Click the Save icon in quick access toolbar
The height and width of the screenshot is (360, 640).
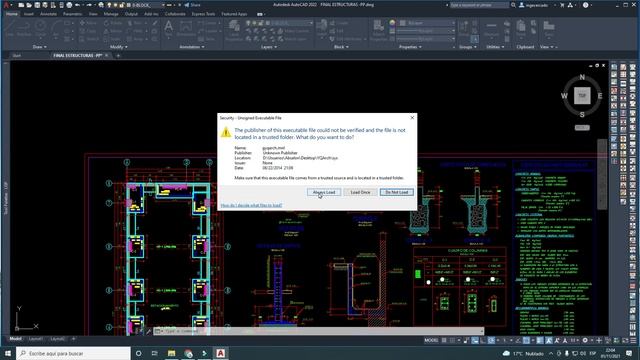click(x=37, y=5)
